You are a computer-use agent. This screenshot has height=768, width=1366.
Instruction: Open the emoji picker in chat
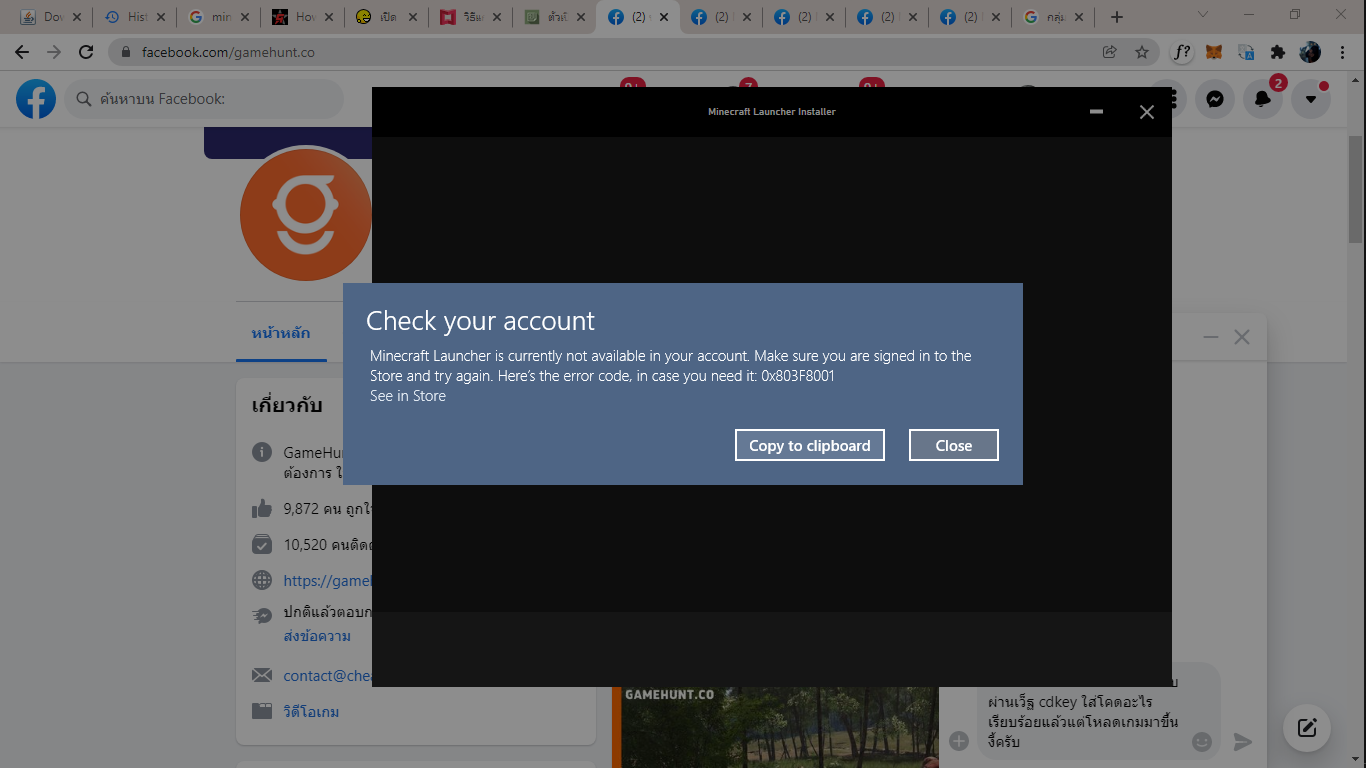[1202, 742]
